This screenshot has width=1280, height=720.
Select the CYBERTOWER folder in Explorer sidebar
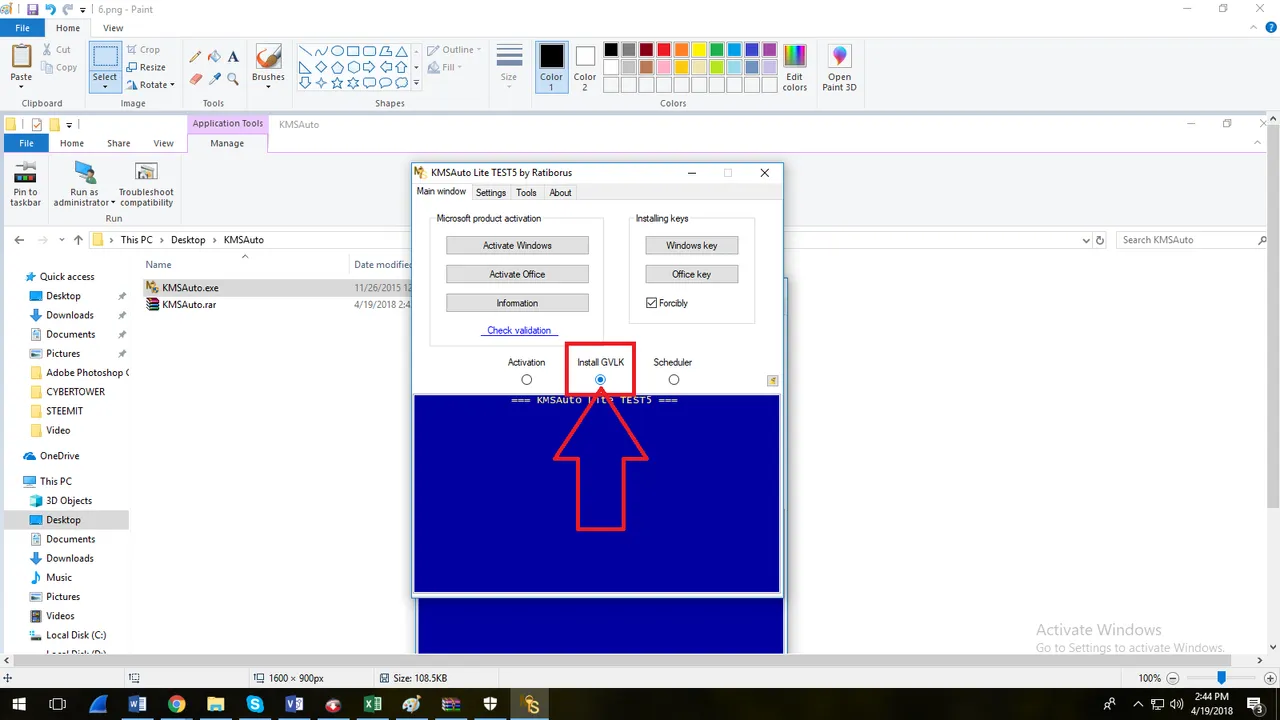coord(75,392)
